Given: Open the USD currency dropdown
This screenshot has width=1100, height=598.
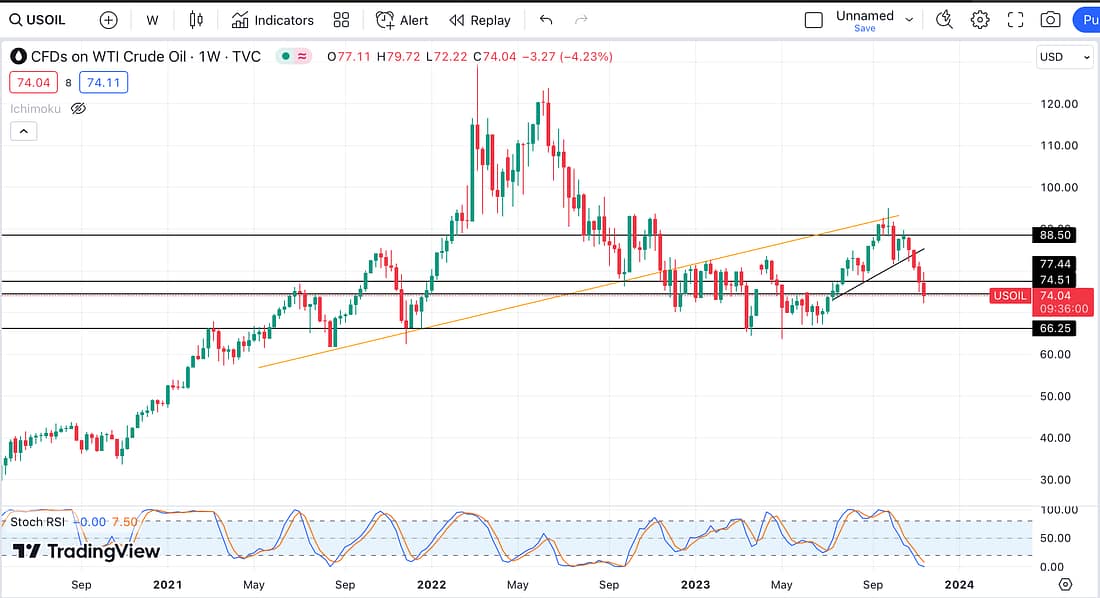Looking at the screenshot, I should pos(1066,57).
